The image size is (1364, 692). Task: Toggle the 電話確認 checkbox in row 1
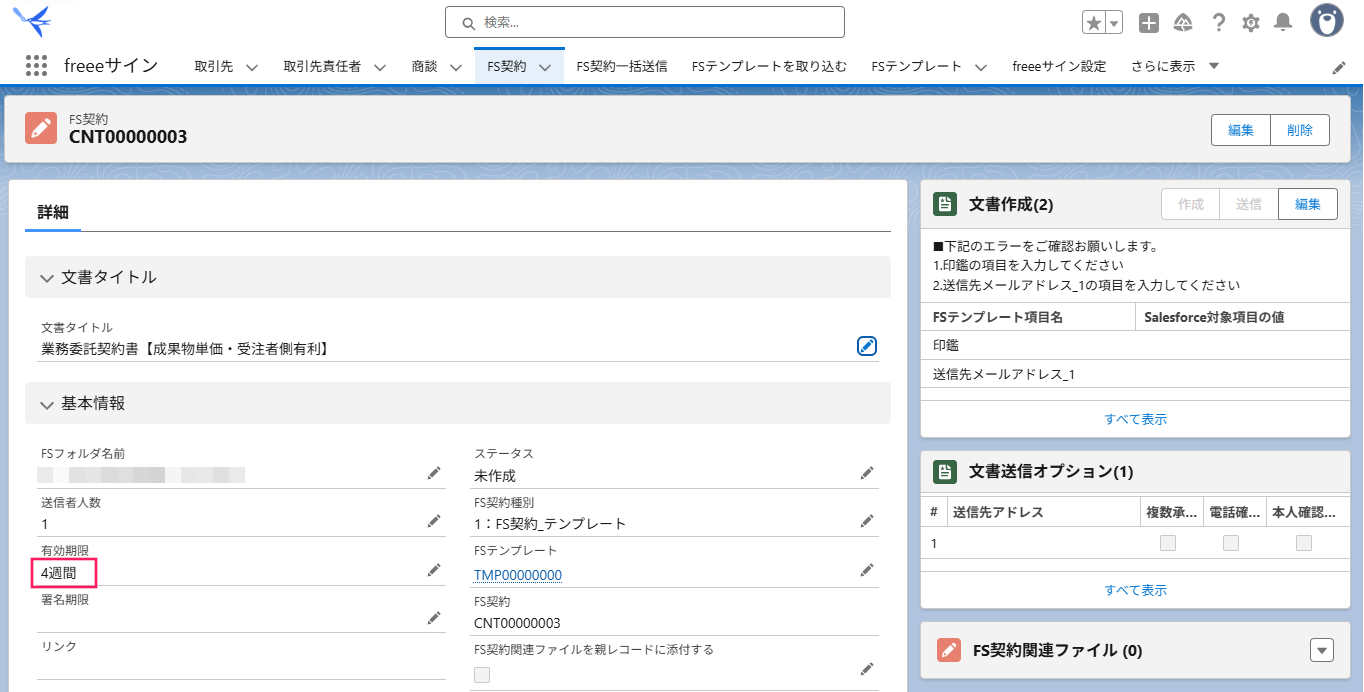tap(1231, 543)
